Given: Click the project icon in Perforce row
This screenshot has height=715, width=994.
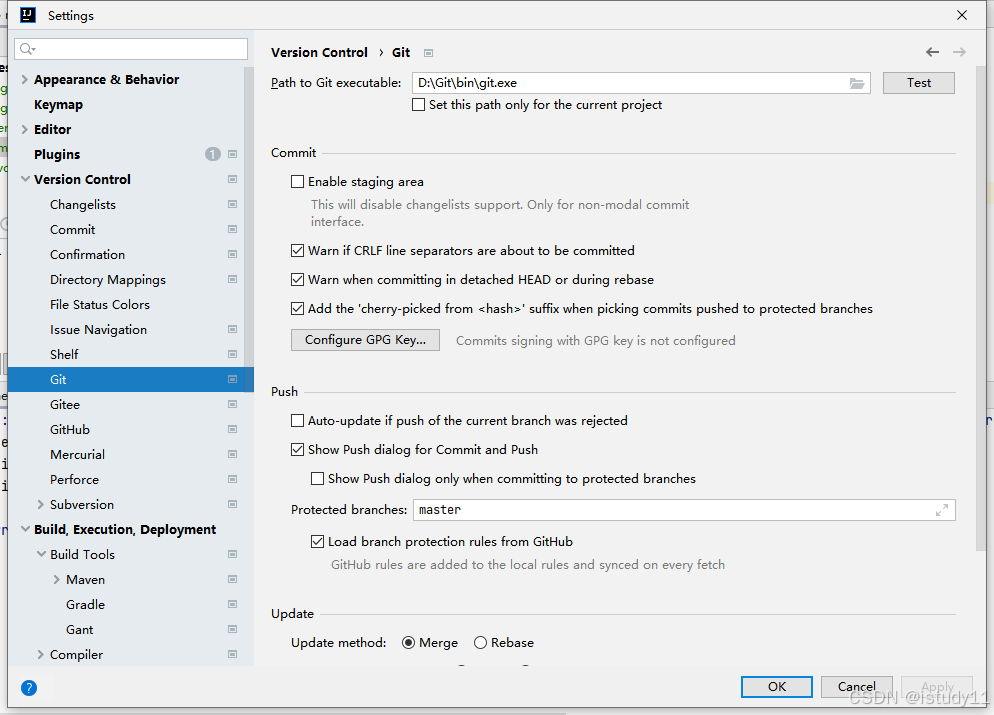Looking at the screenshot, I should tap(233, 479).
